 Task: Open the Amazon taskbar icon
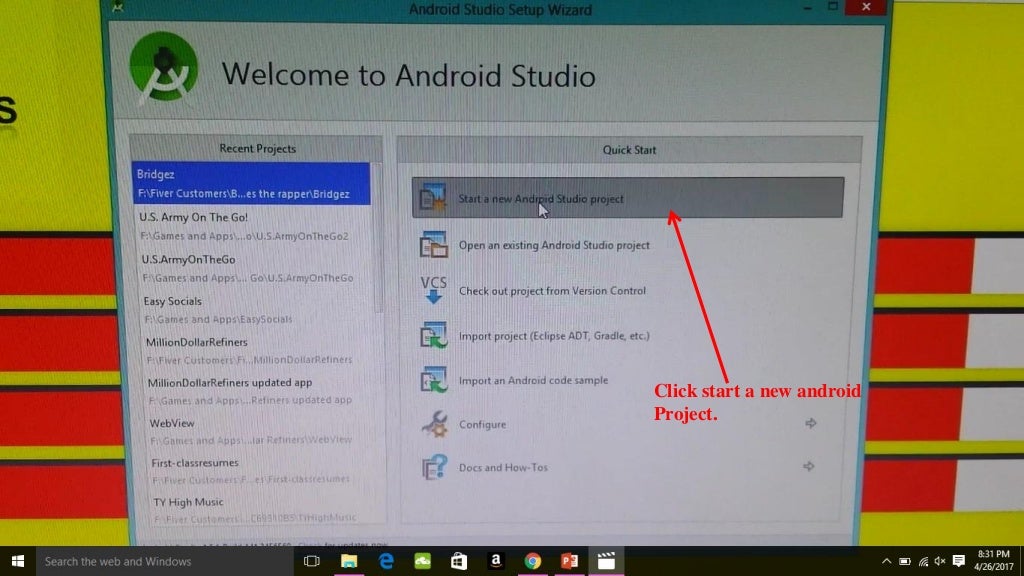(496, 561)
